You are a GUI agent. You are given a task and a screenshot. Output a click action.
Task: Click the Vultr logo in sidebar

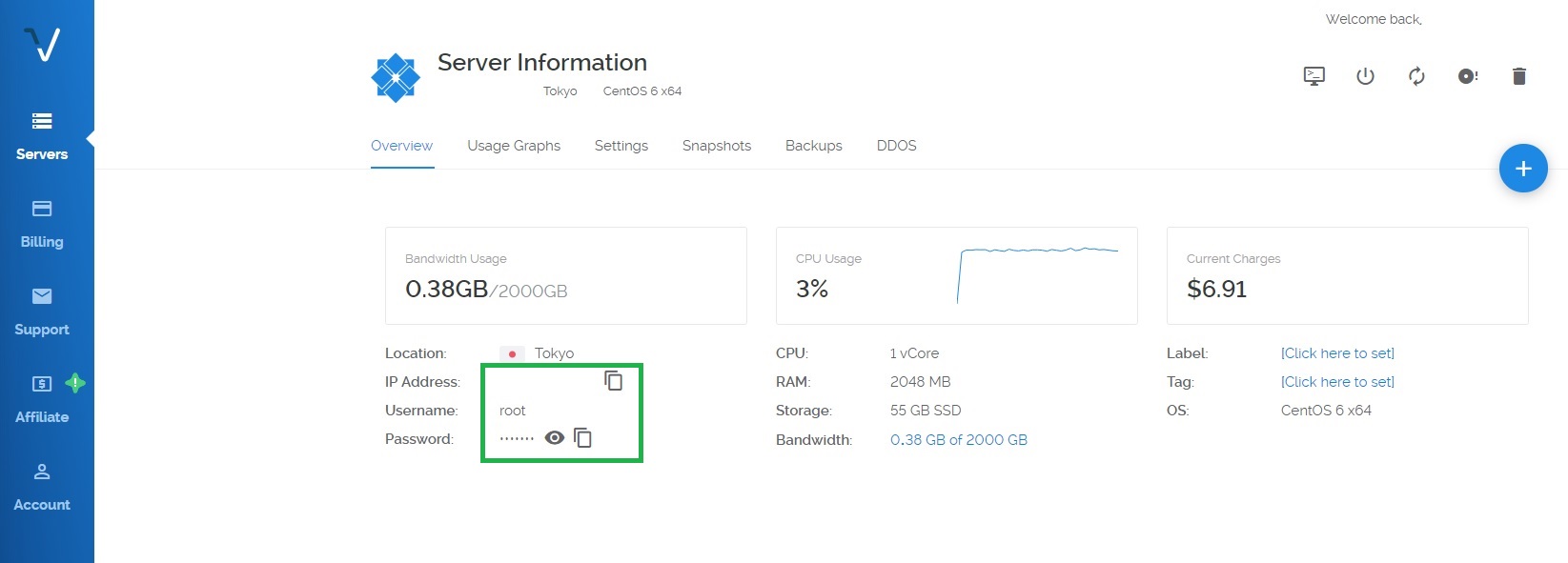[x=42, y=44]
